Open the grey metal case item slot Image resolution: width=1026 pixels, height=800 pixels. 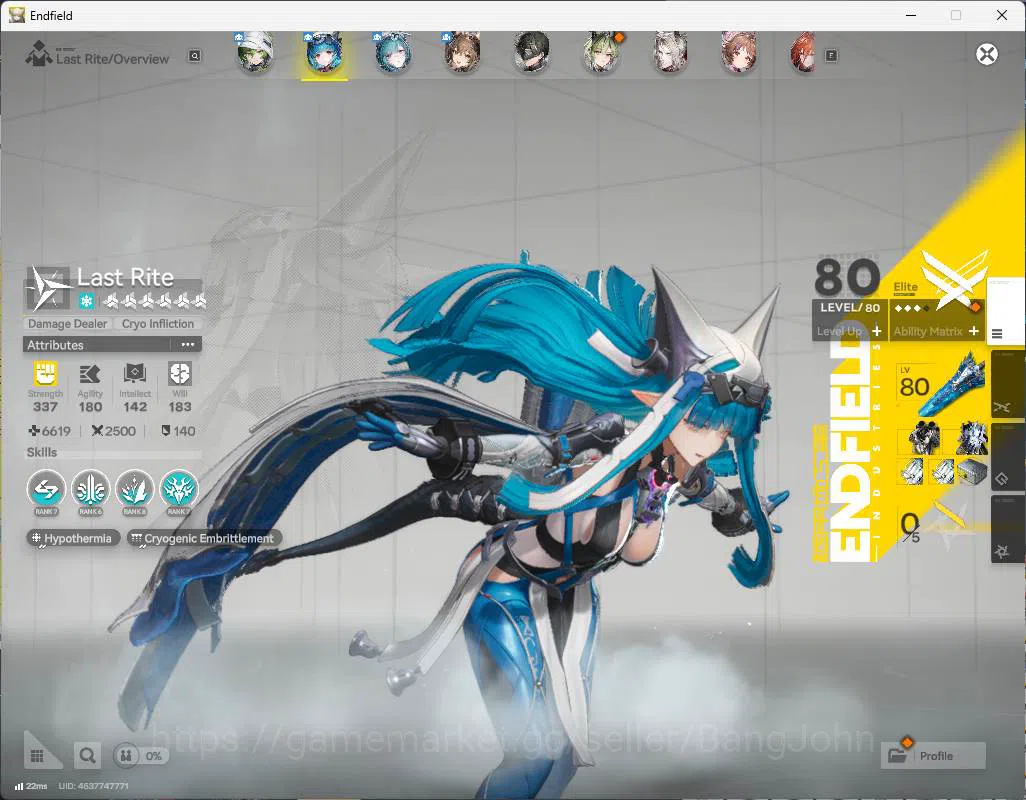[x=972, y=471]
